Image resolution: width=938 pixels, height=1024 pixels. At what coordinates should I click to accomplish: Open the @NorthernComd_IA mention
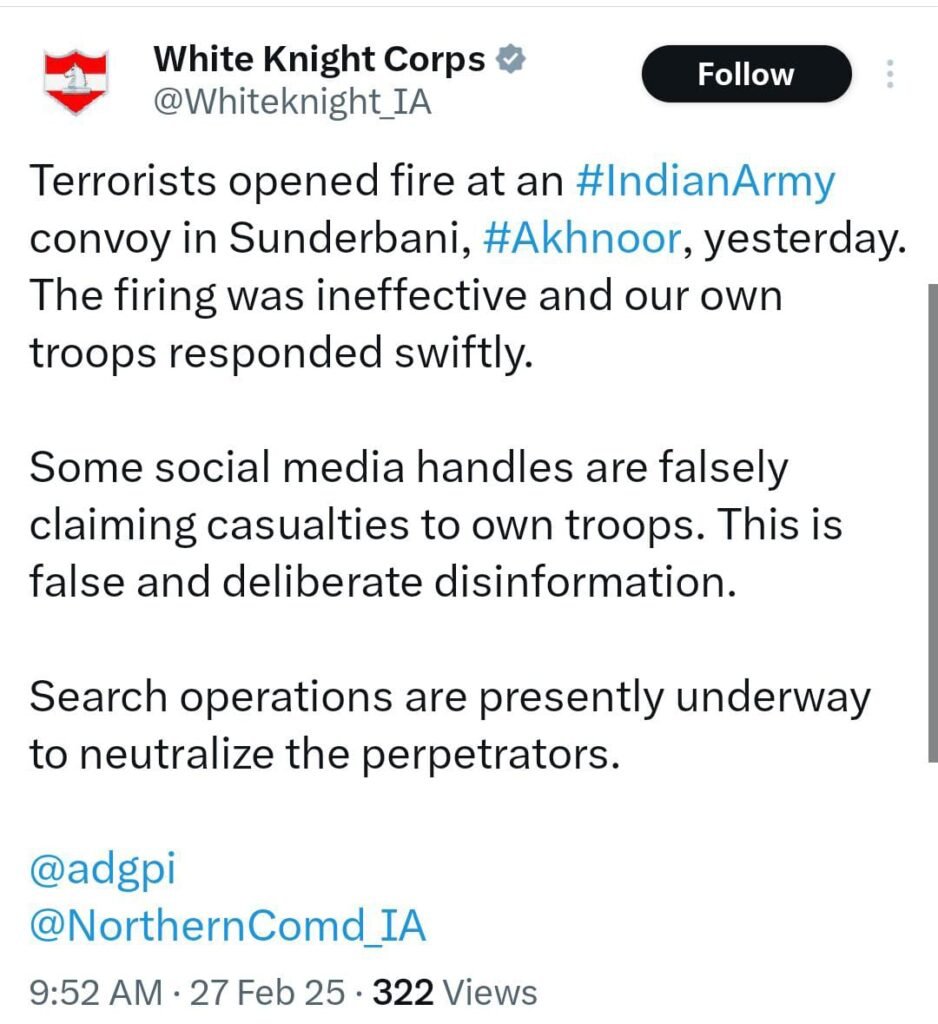[x=228, y=927]
